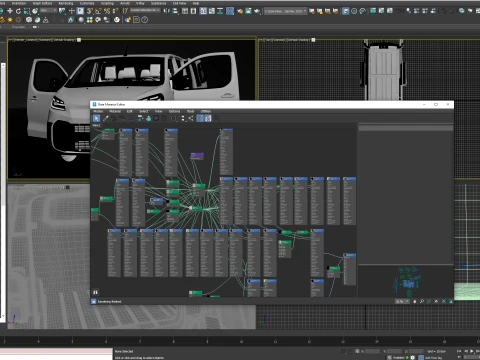Viewport: 480px width, 360px height.
Task: Open the Graph Editors menu
Action: click(42, 3)
